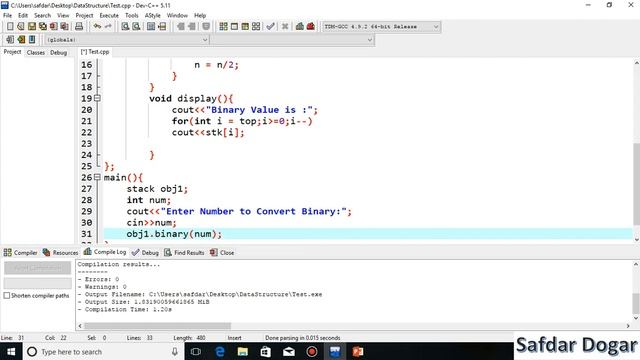Open PowerPoint from taskbar
This screenshot has width=640, height=360.
coord(358,351)
